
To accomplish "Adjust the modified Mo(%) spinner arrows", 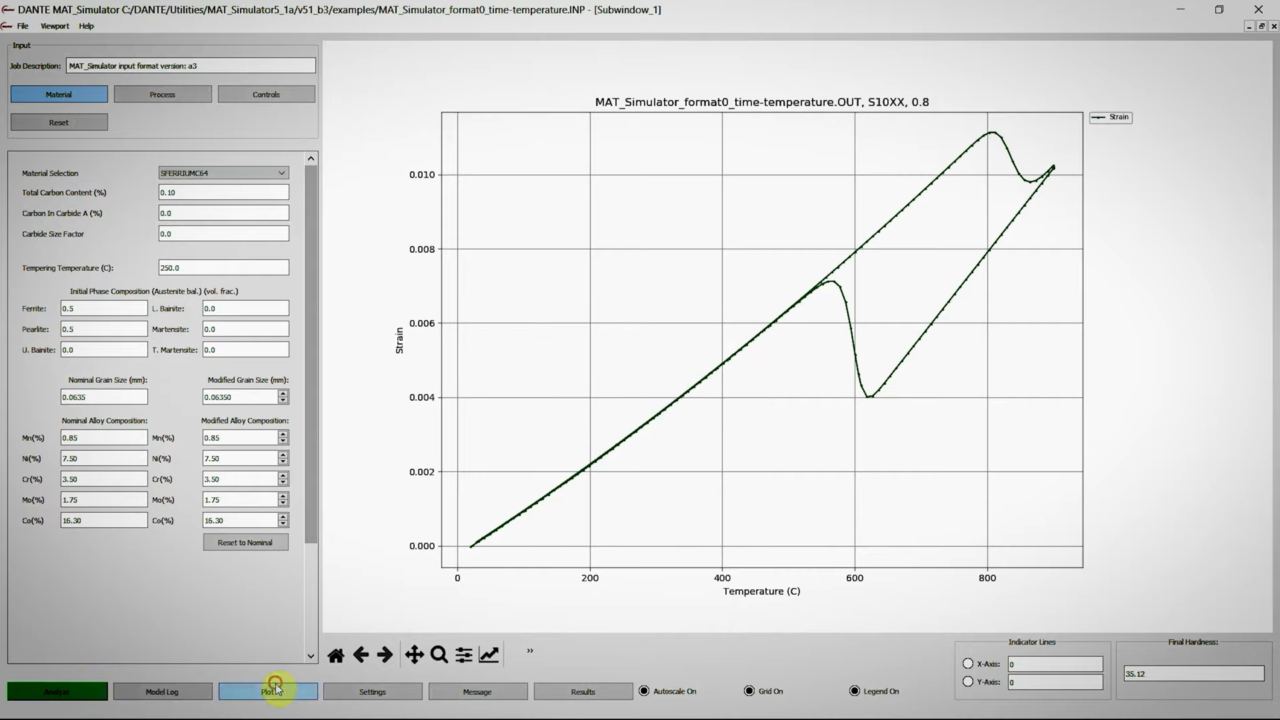I will pyautogui.click(x=283, y=500).
